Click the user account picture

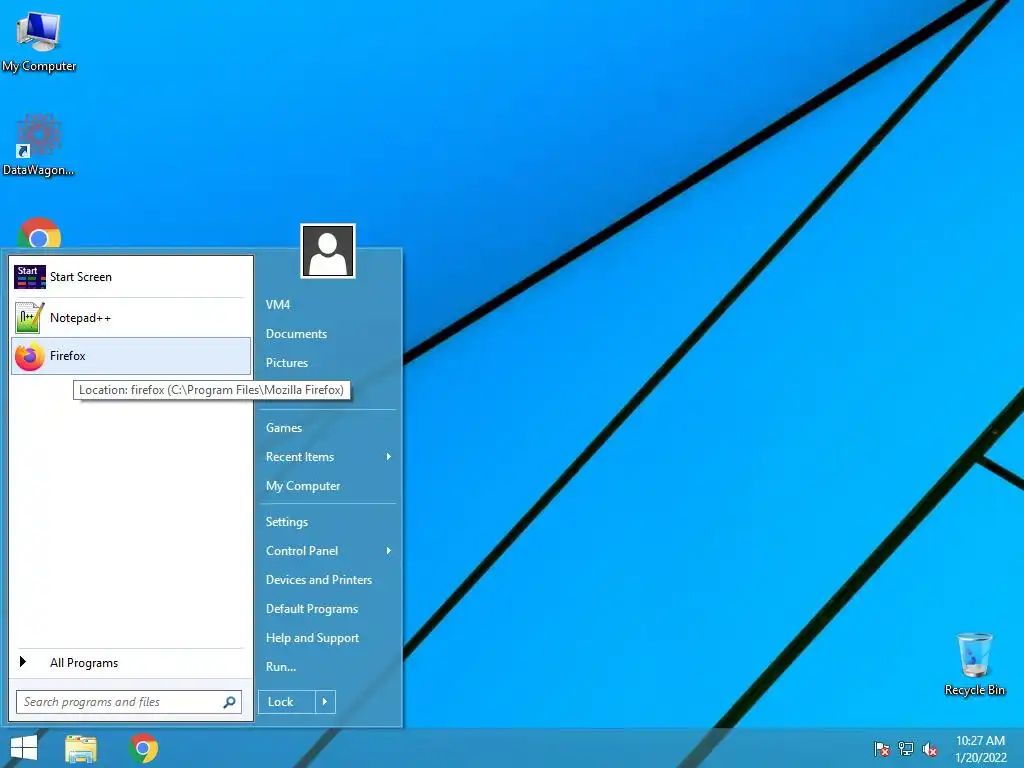click(x=328, y=251)
